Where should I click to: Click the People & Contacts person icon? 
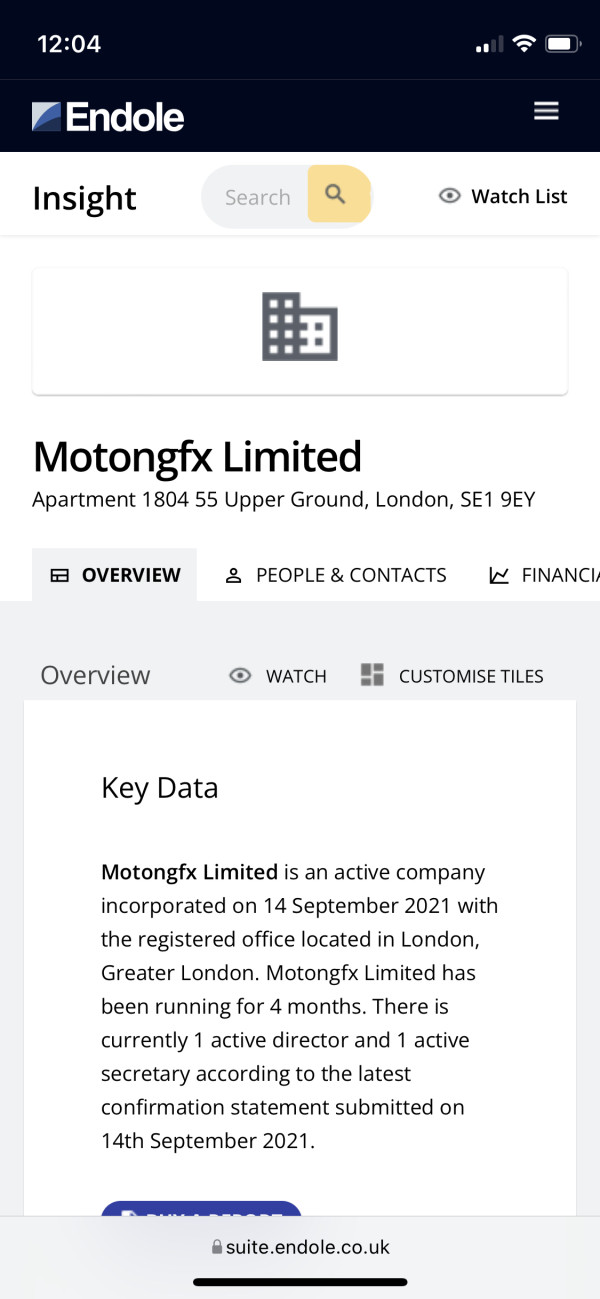click(234, 575)
